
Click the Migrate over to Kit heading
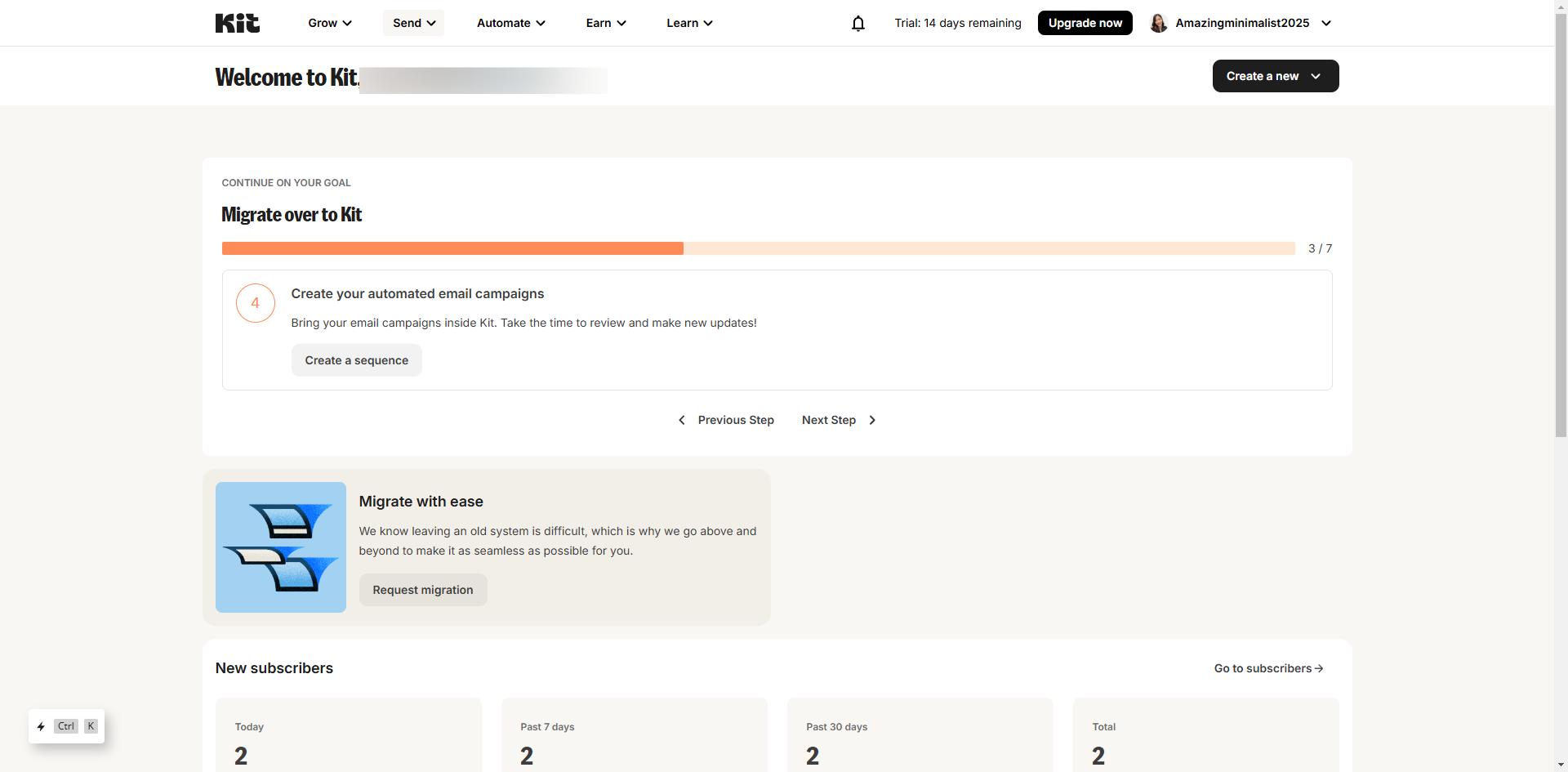coord(292,215)
